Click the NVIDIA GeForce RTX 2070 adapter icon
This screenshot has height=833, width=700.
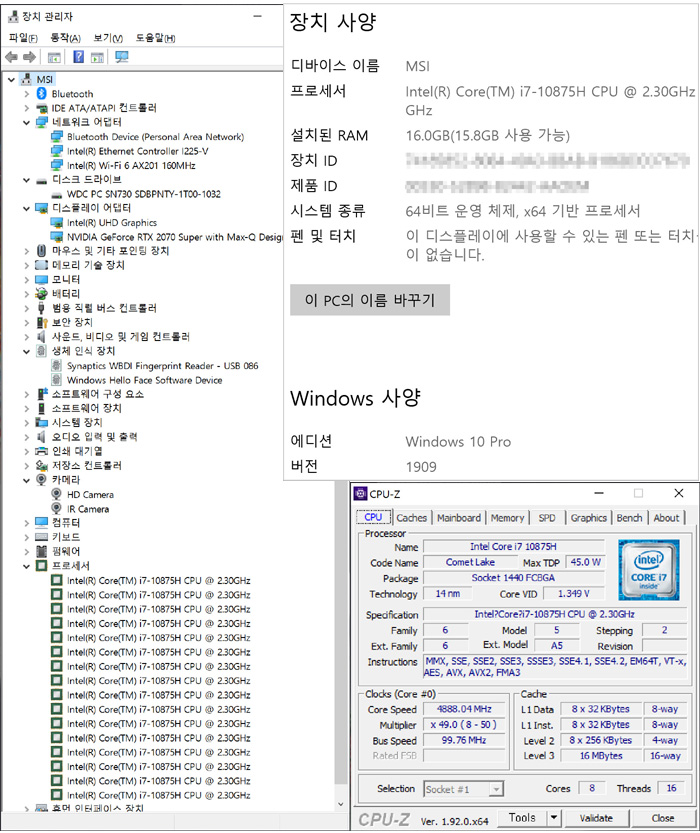56,236
